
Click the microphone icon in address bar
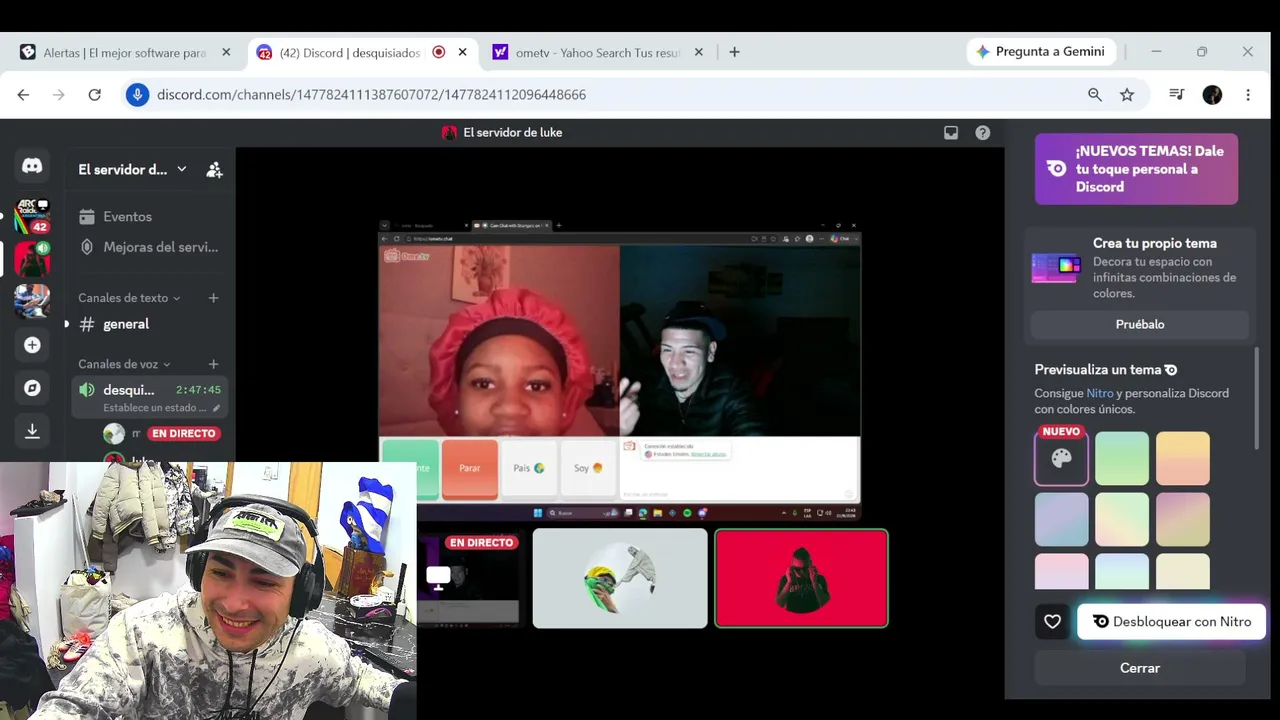coord(138,94)
